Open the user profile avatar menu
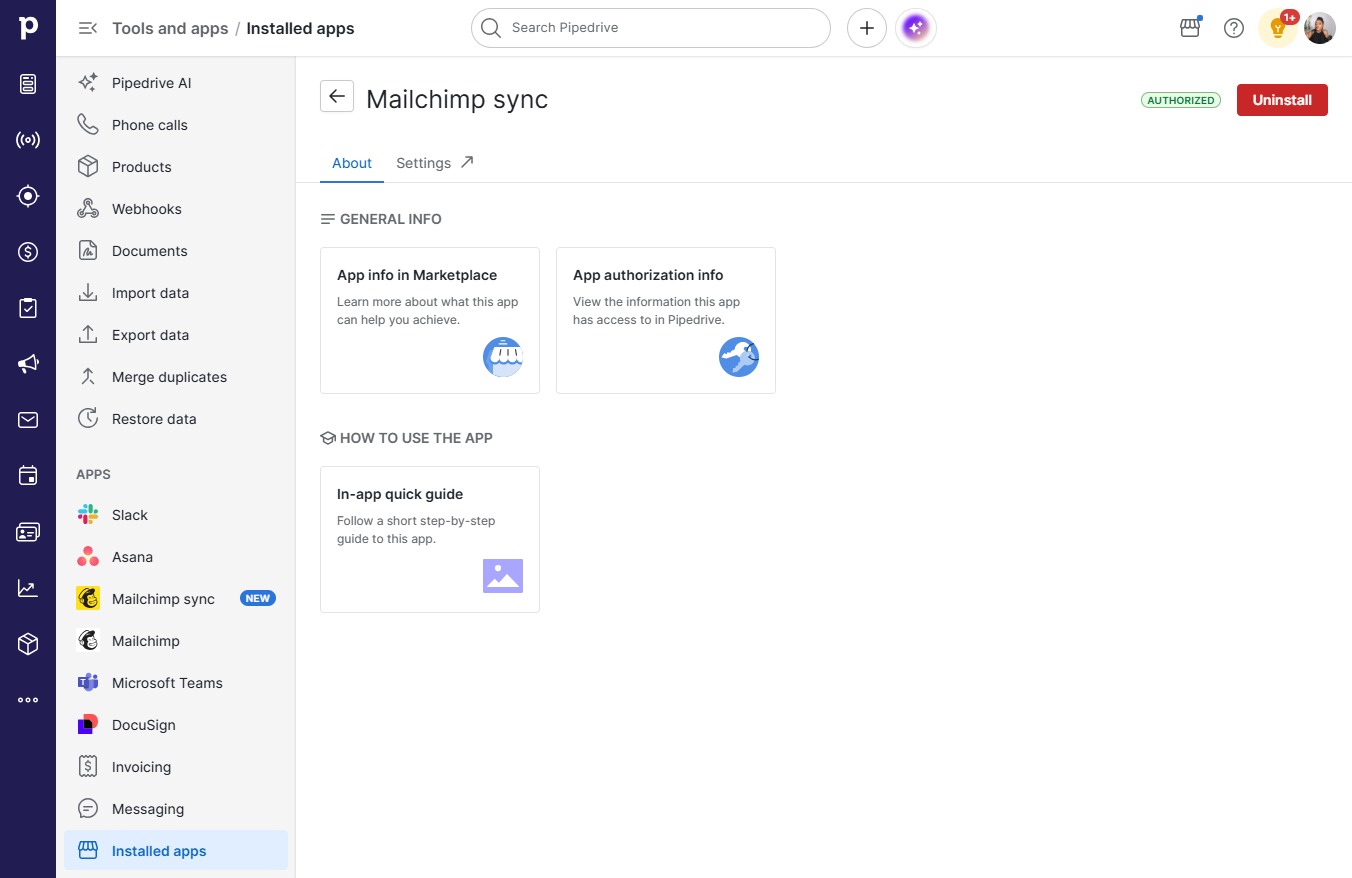Screen dimensions: 1352x878 (x=1320, y=28)
